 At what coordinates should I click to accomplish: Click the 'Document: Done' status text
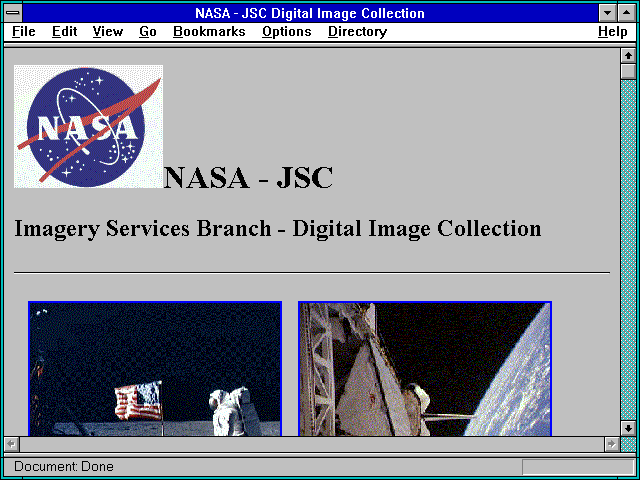coord(64,467)
